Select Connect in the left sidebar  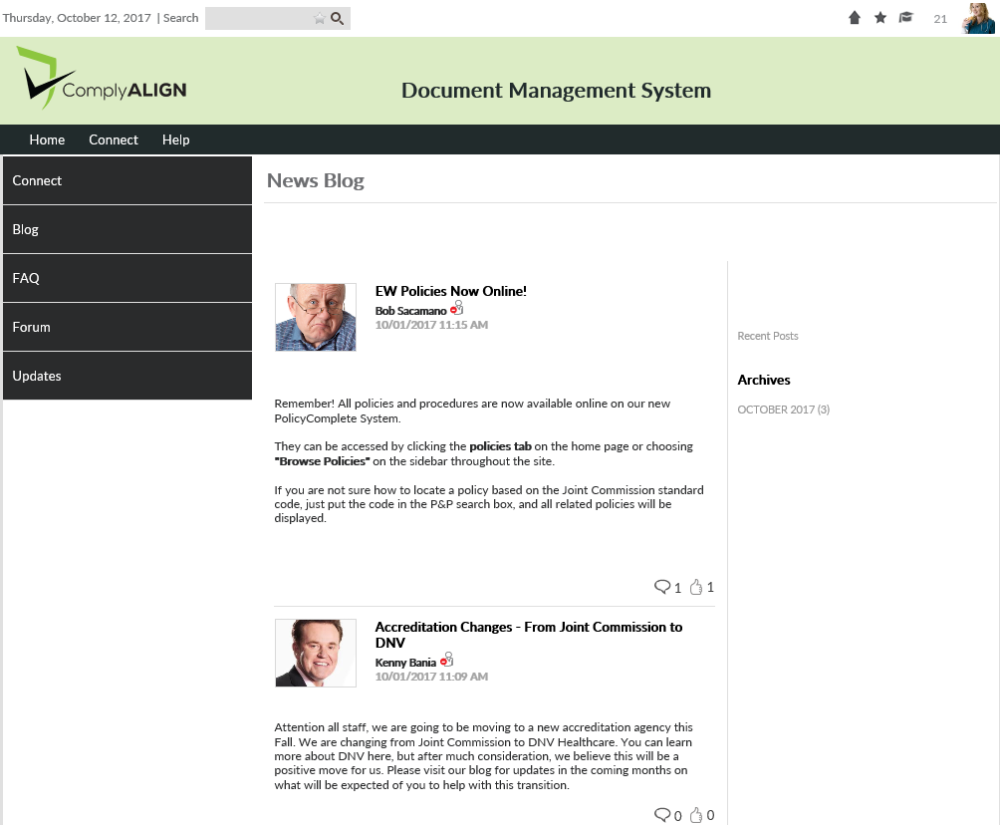[128, 180]
